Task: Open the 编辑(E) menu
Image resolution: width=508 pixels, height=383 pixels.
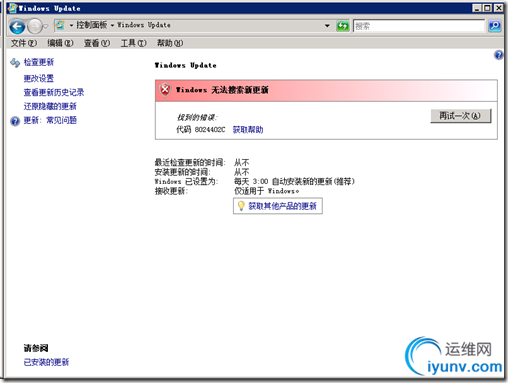Action: [60, 43]
